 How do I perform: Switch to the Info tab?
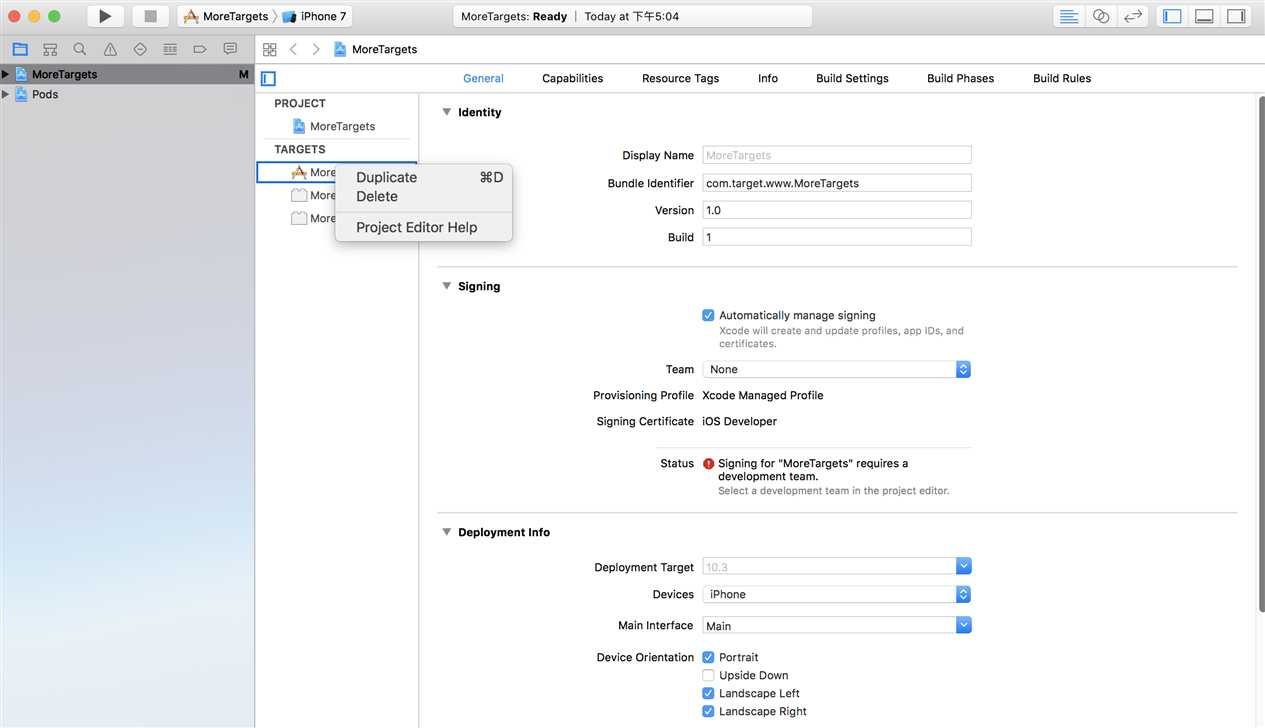tap(768, 78)
